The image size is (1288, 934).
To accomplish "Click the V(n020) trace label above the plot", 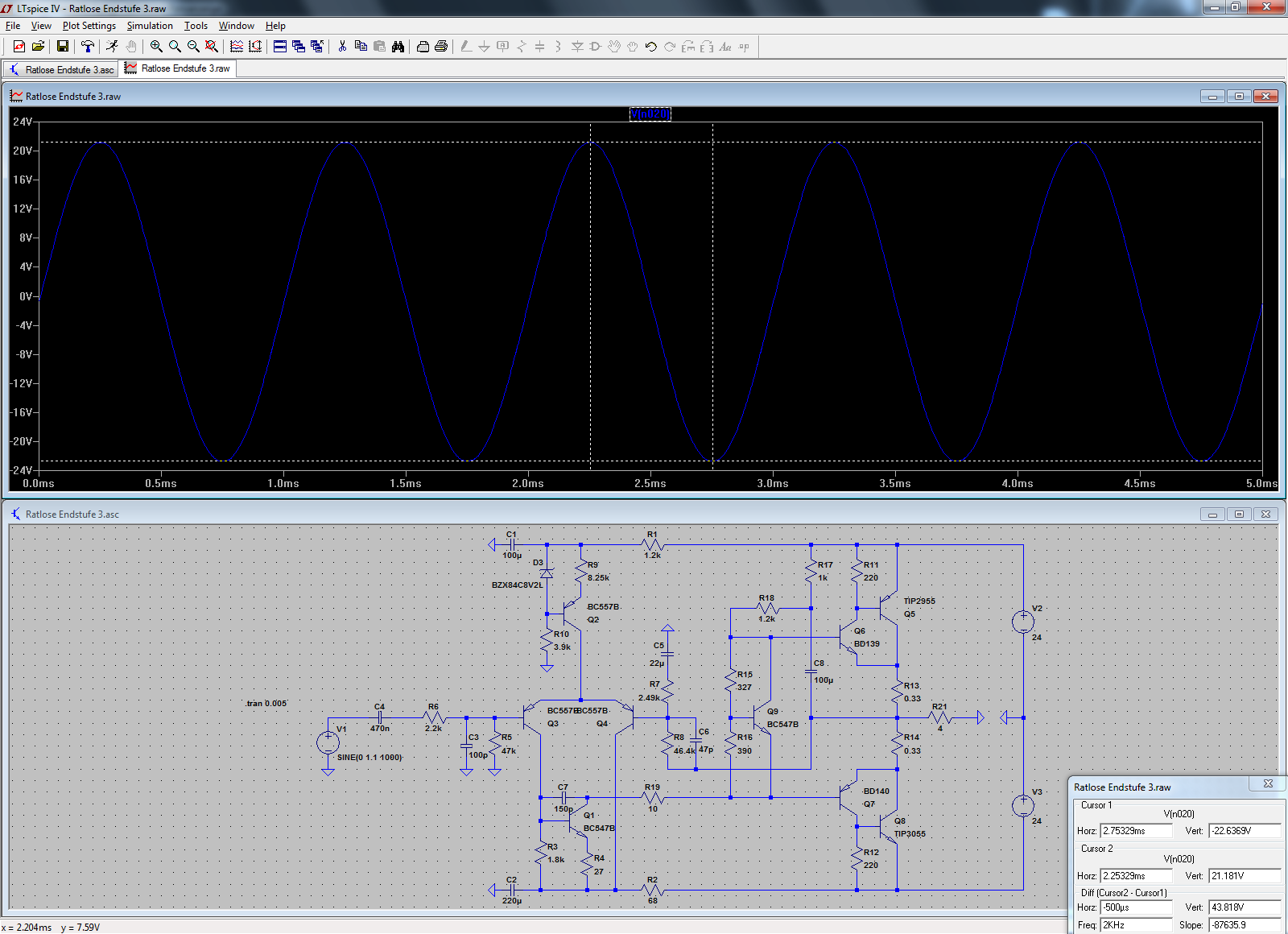I will (650, 114).
